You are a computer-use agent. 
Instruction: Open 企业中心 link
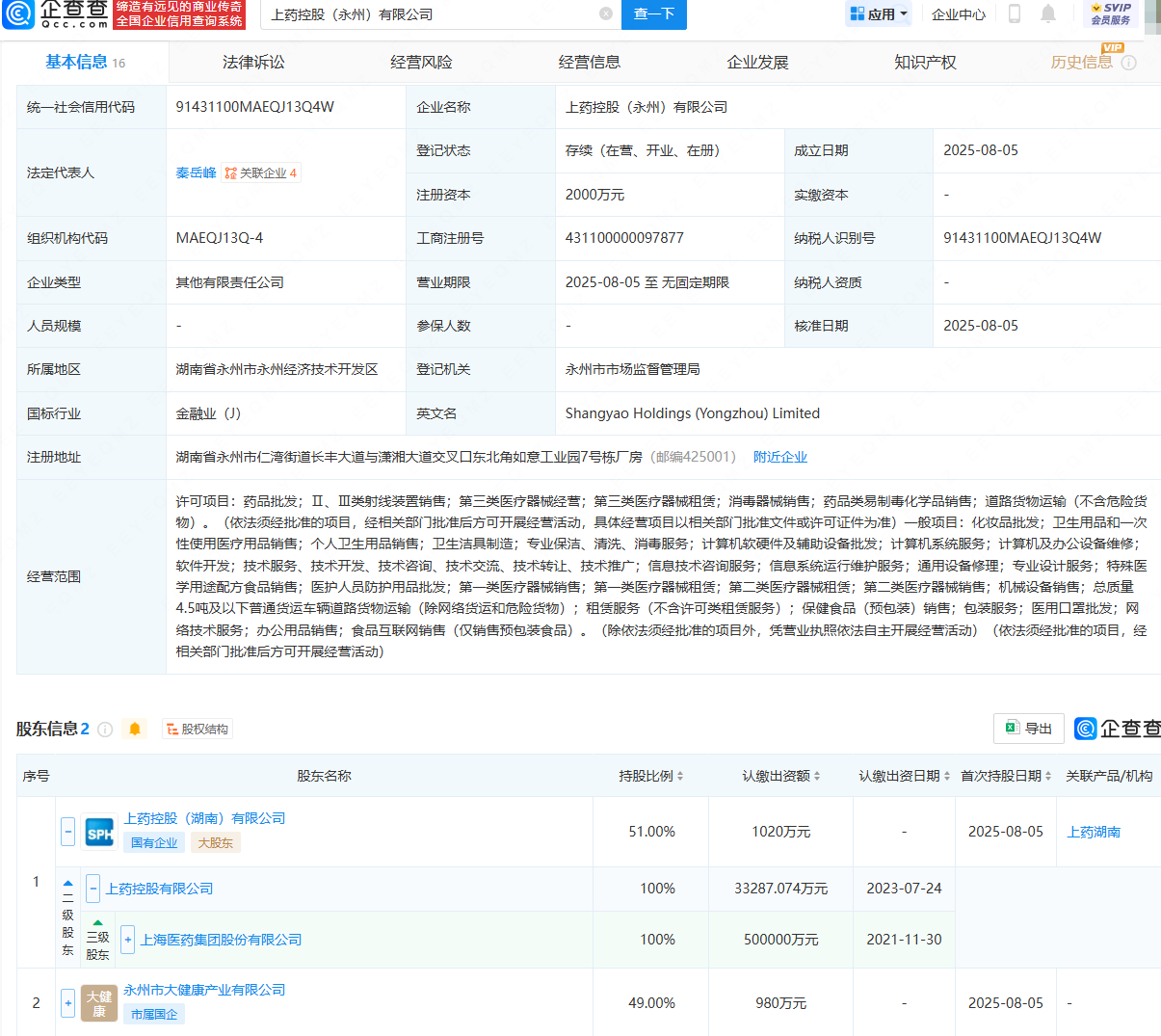(959, 13)
